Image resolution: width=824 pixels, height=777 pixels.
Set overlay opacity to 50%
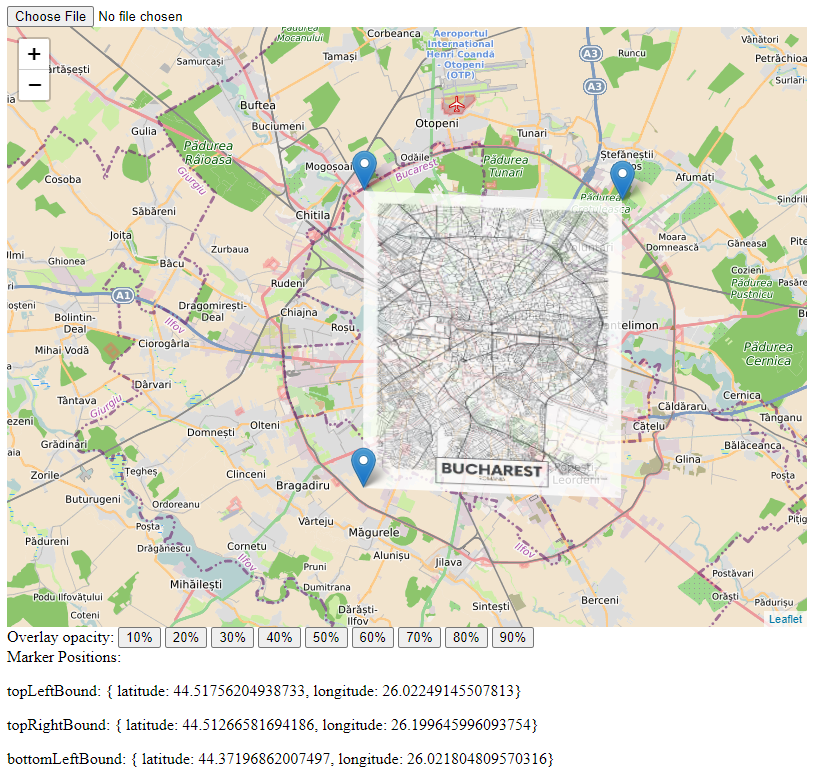coord(326,638)
